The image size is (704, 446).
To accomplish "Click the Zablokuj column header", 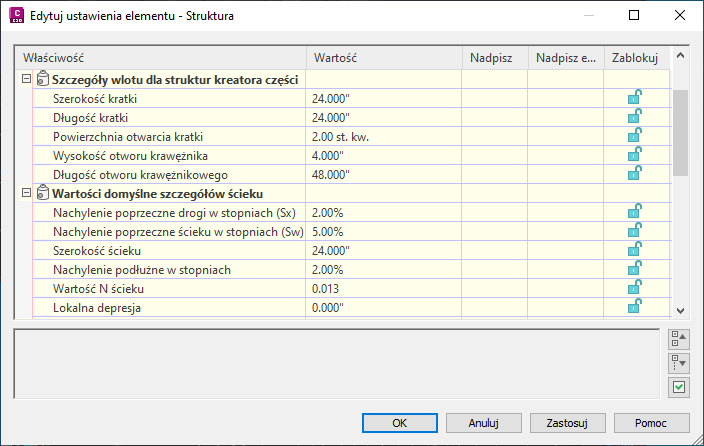I will pyautogui.click(x=634, y=58).
